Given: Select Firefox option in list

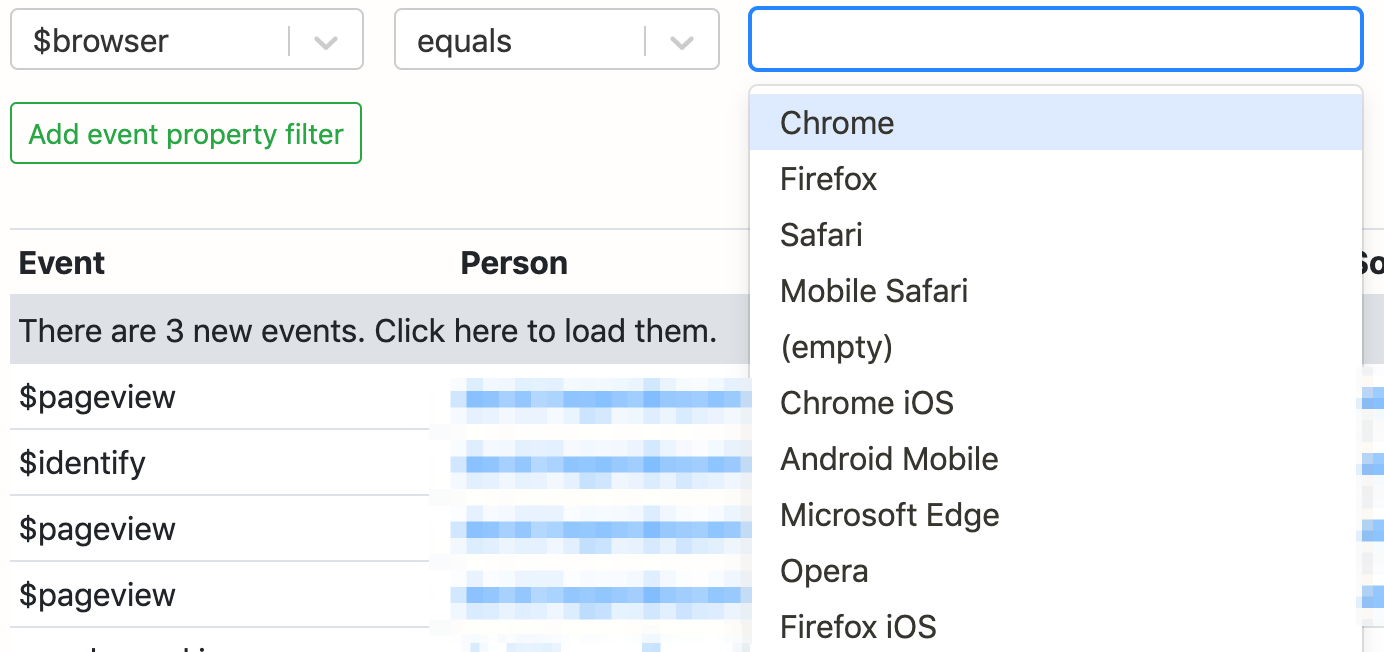Looking at the screenshot, I should 828,179.
